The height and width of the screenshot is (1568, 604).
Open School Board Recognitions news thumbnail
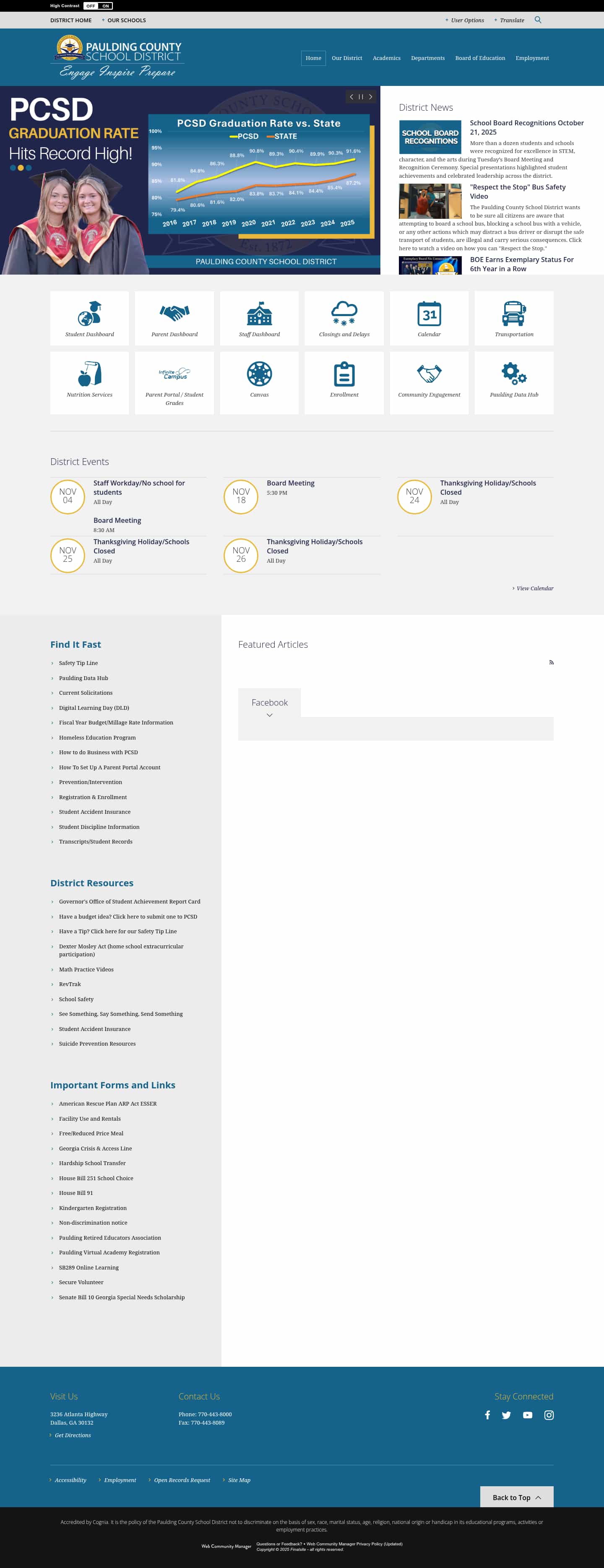click(x=430, y=137)
